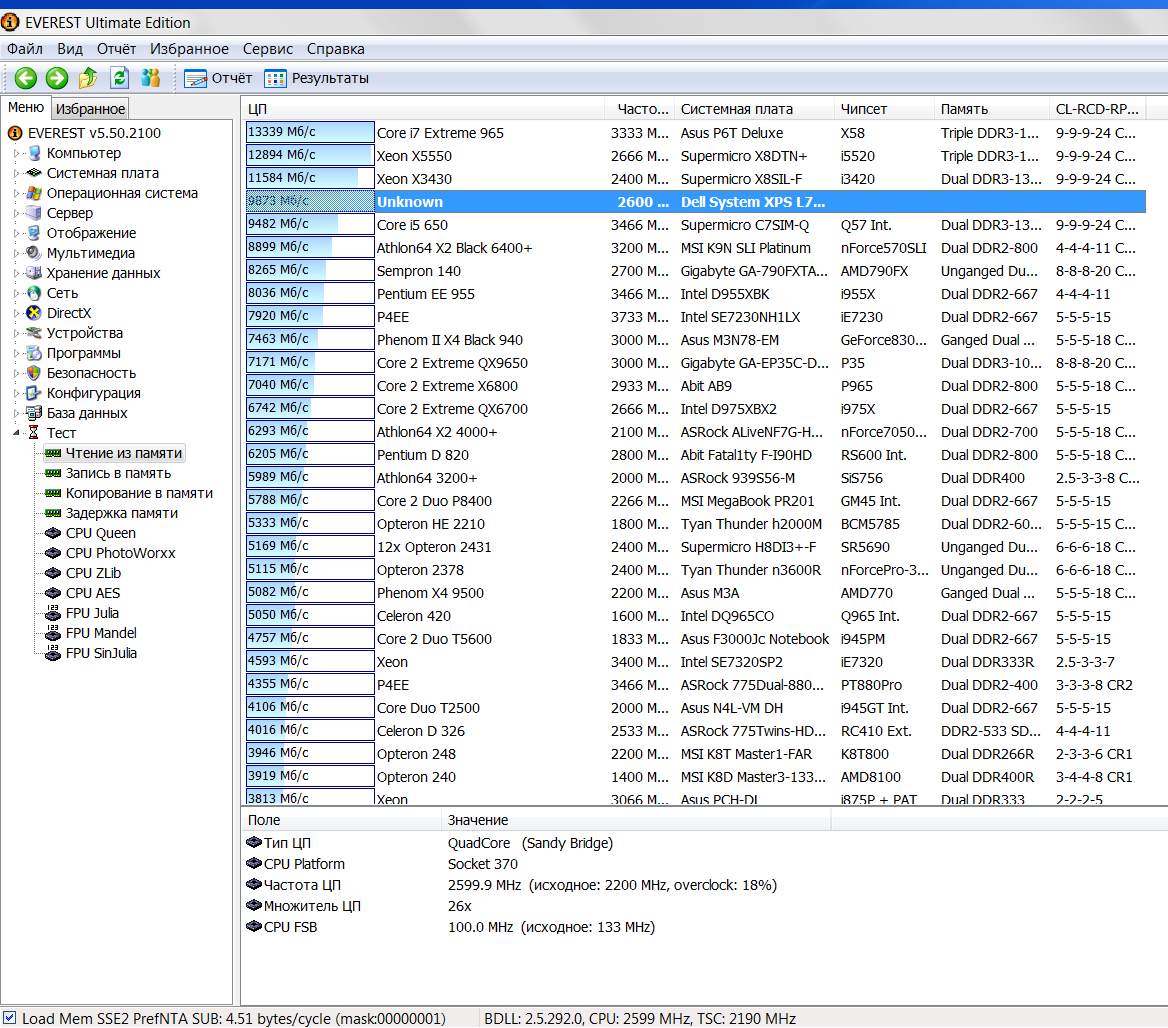Select the CPU Queen benchmark icon
This screenshot has height=1028, width=1168.
(x=53, y=533)
